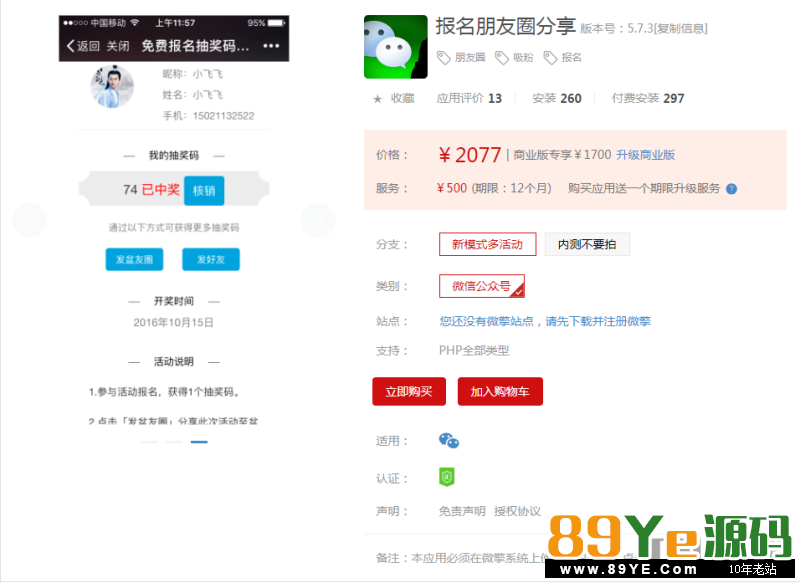This screenshot has width=800, height=583.
Task: Click the 核销 button in the preview
Action: click(x=204, y=191)
